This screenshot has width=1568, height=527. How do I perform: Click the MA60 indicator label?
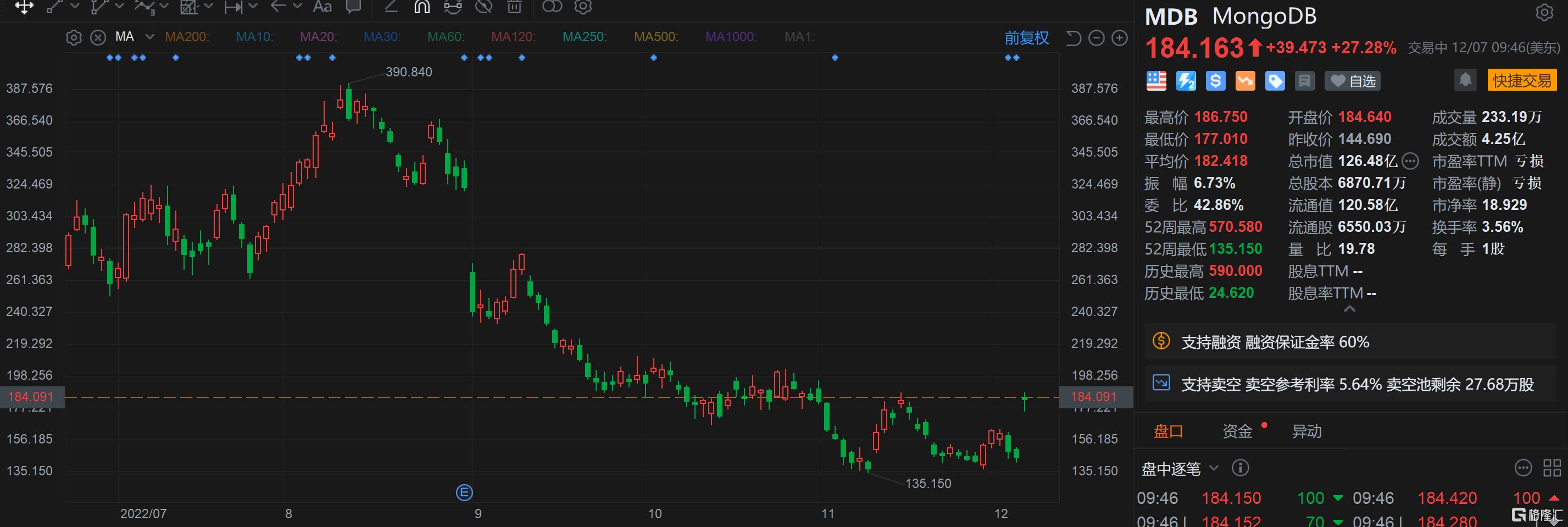[x=446, y=37]
